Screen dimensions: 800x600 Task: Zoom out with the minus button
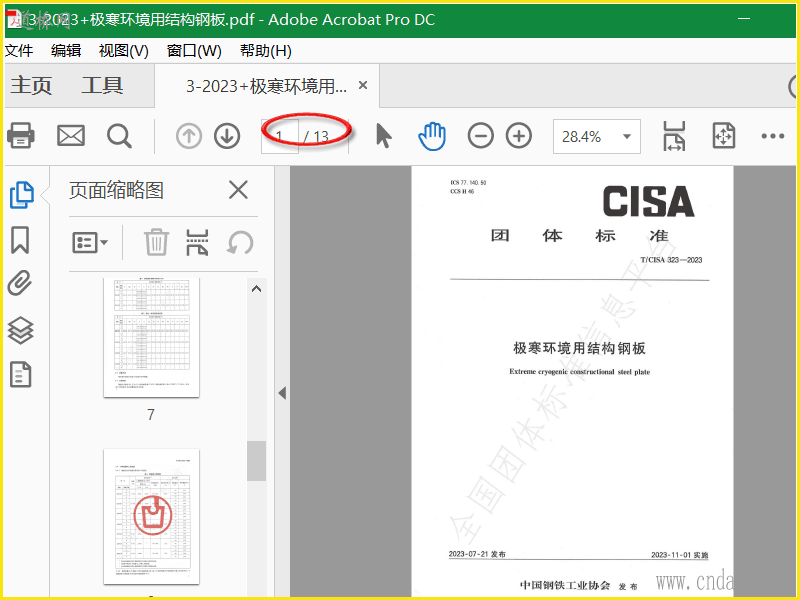pyautogui.click(x=481, y=136)
